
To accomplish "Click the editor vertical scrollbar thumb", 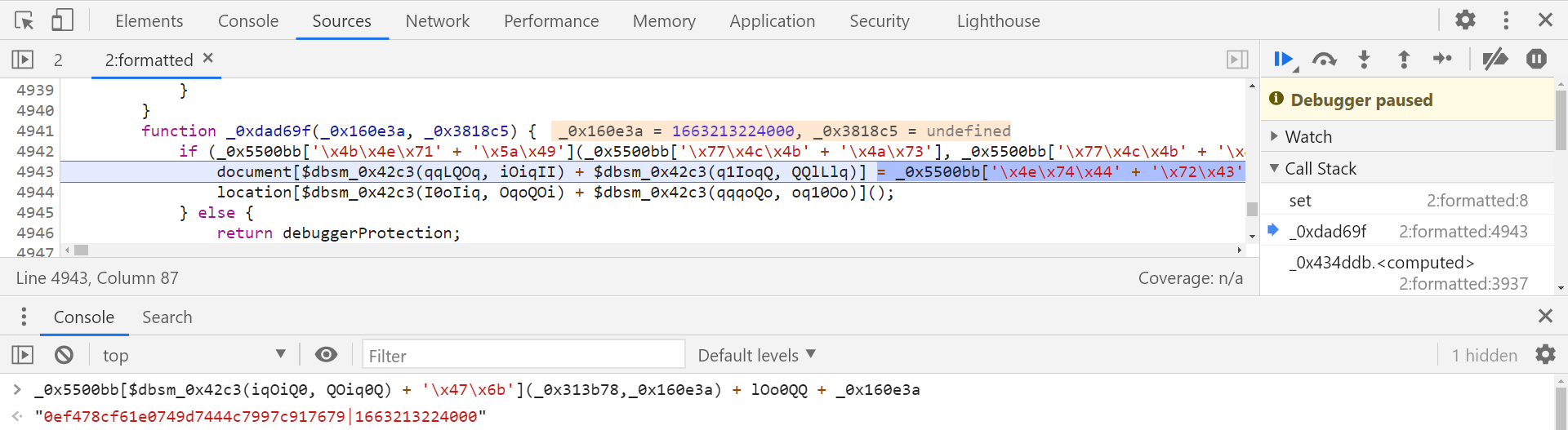I will (x=1252, y=209).
